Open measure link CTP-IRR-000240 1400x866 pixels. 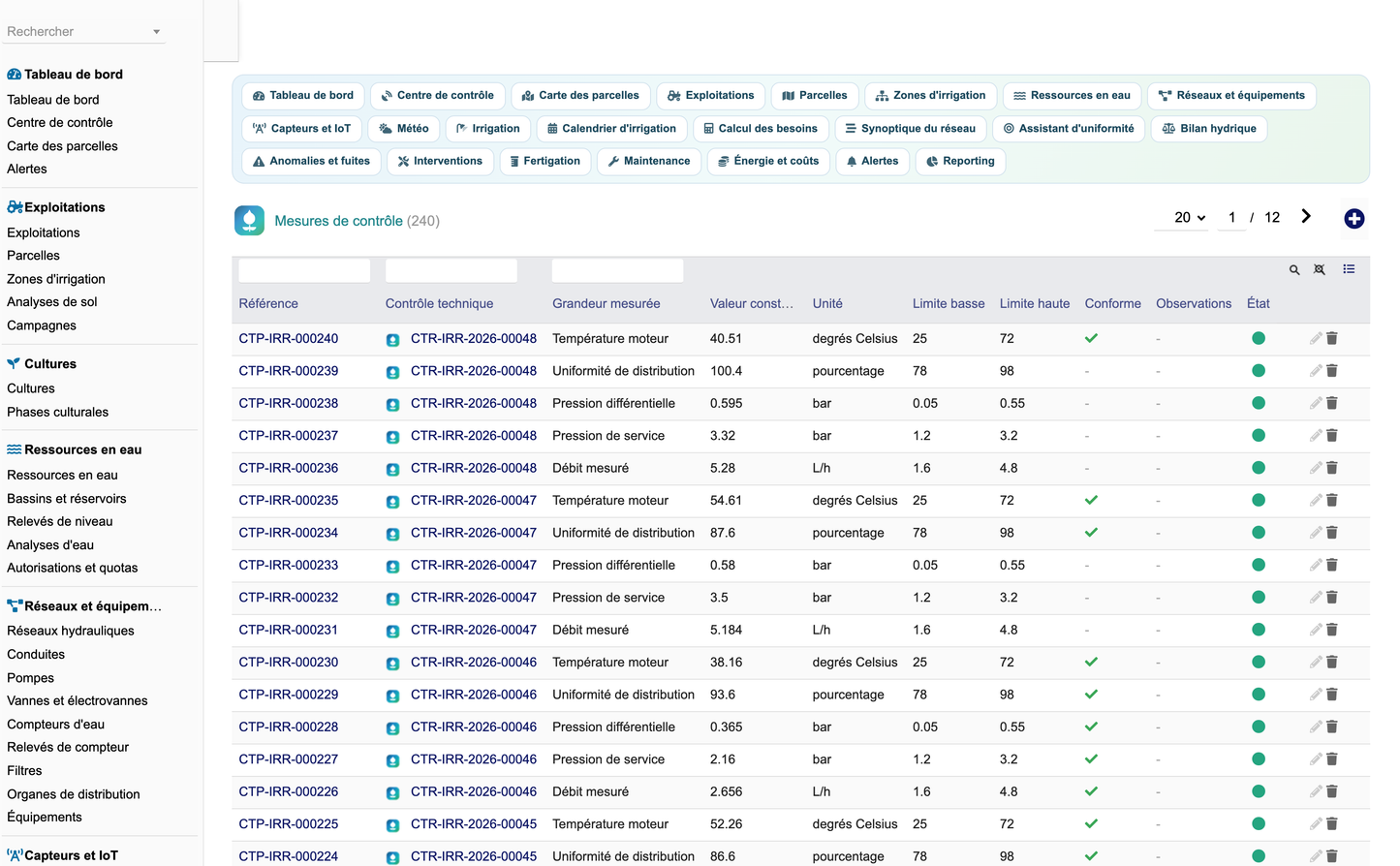tap(289, 338)
